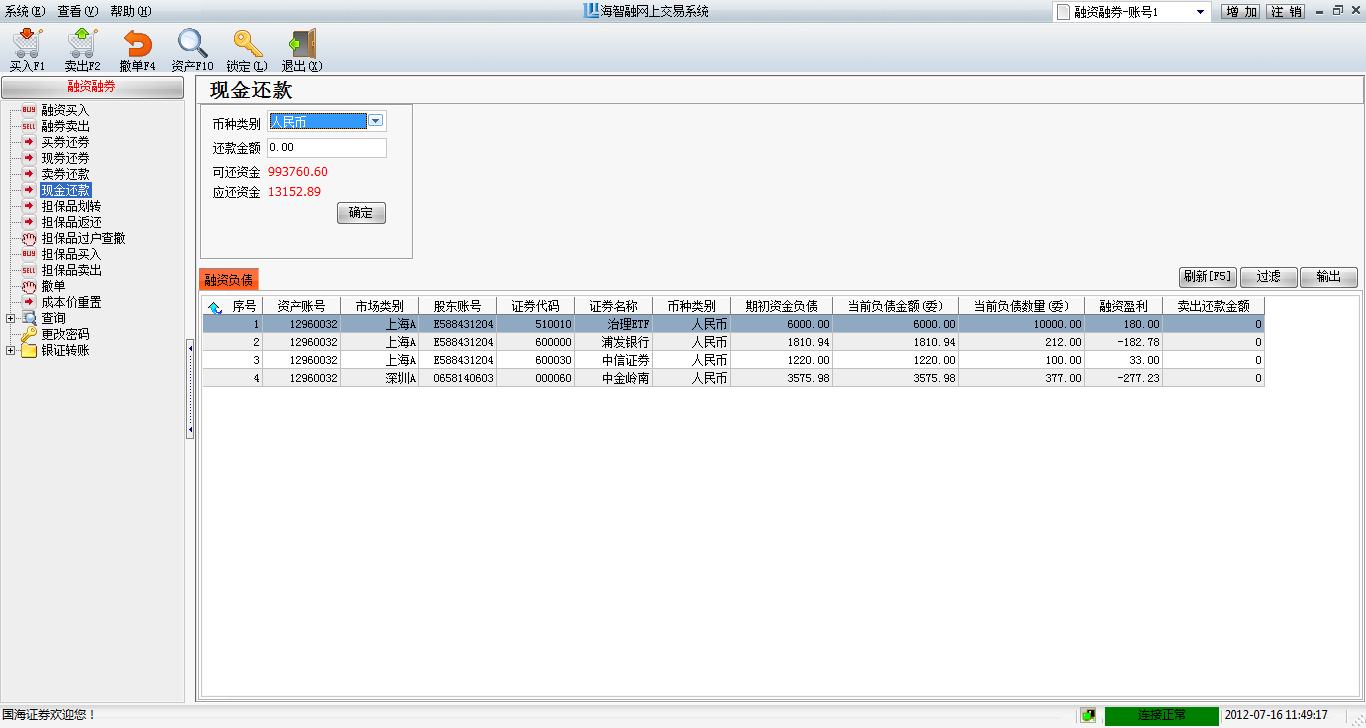The height and width of the screenshot is (728, 1366).
Task: Open the 帮助(H) menu
Action: [x=130, y=11]
